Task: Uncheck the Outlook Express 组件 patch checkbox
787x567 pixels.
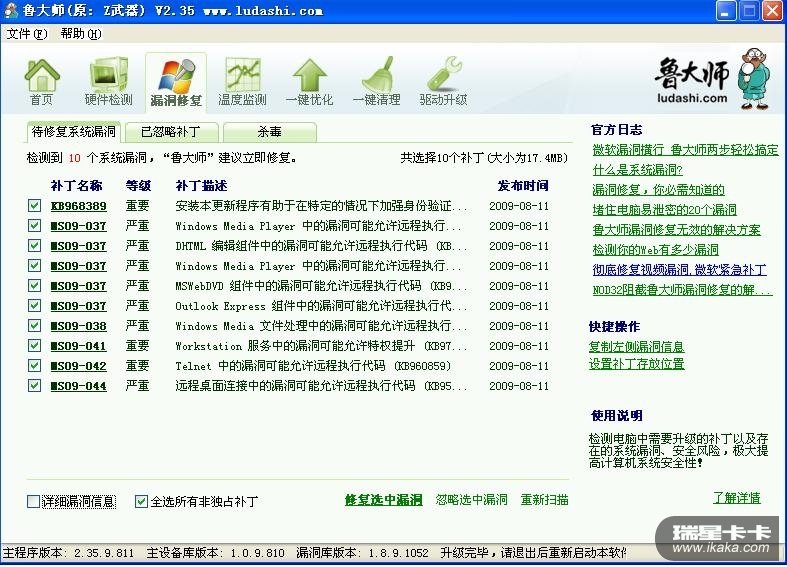Action: click(x=34, y=306)
